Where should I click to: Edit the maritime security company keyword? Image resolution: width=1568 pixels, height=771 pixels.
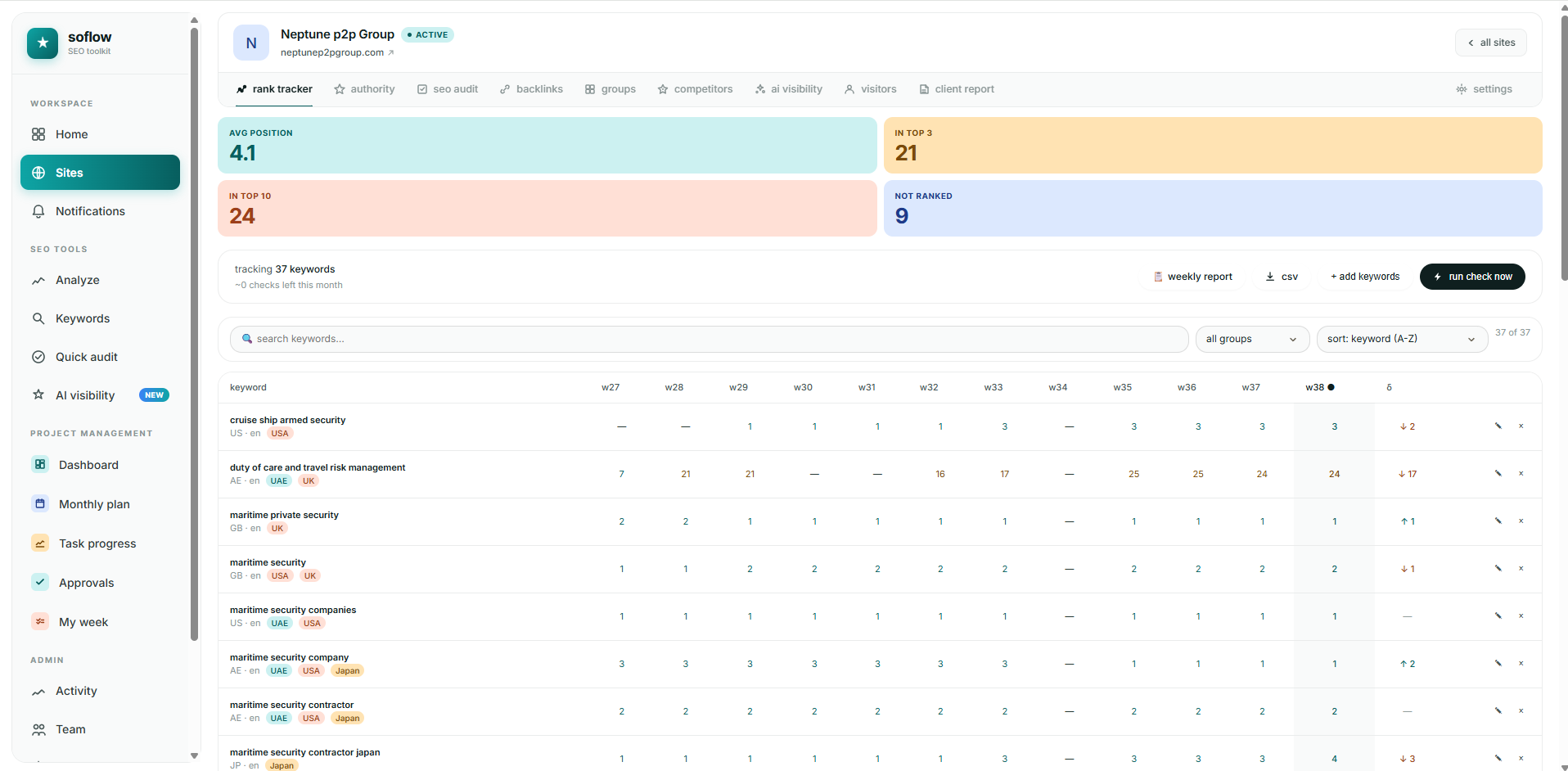click(x=1498, y=664)
